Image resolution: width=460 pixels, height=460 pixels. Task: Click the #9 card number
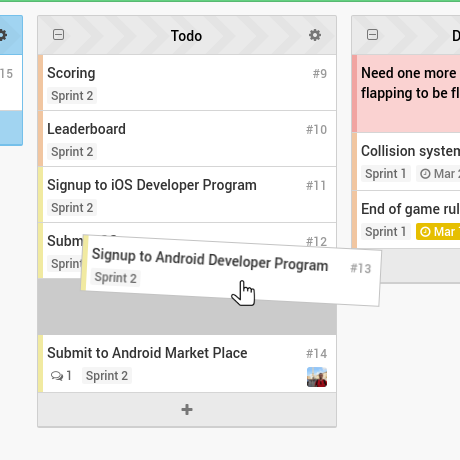[x=320, y=74]
